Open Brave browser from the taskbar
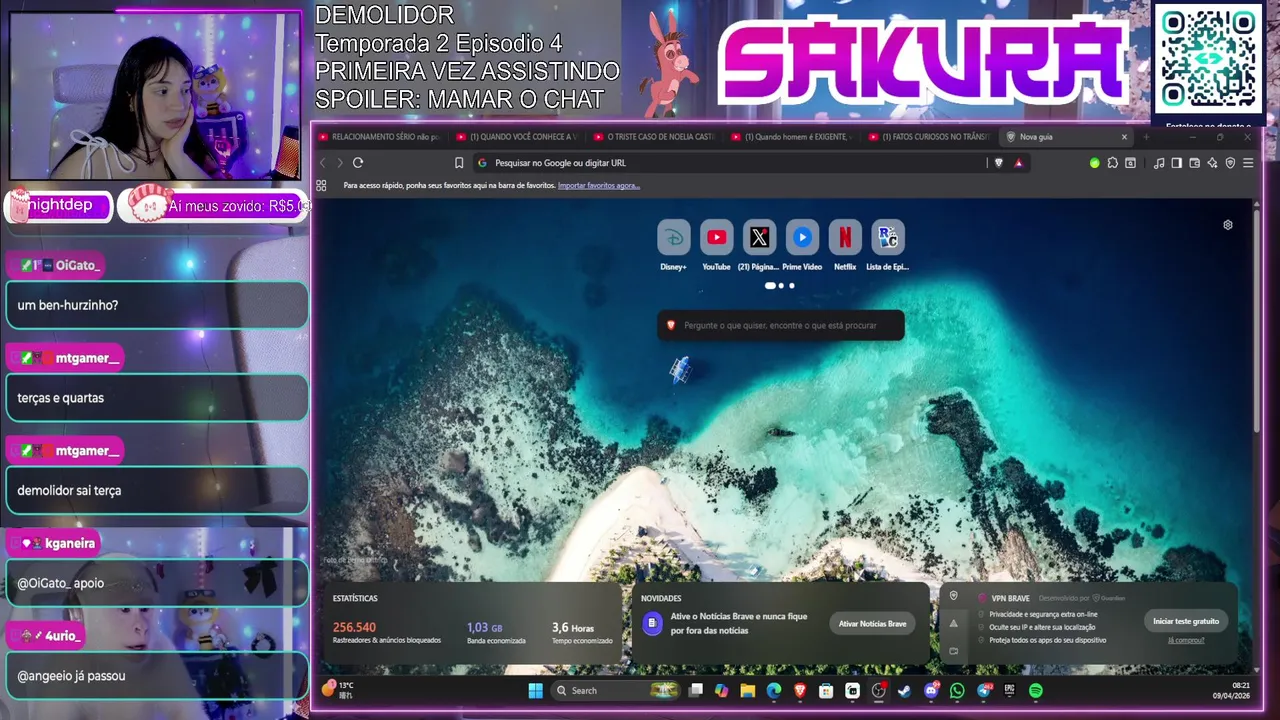This screenshot has height=720, width=1280. coord(800,690)
